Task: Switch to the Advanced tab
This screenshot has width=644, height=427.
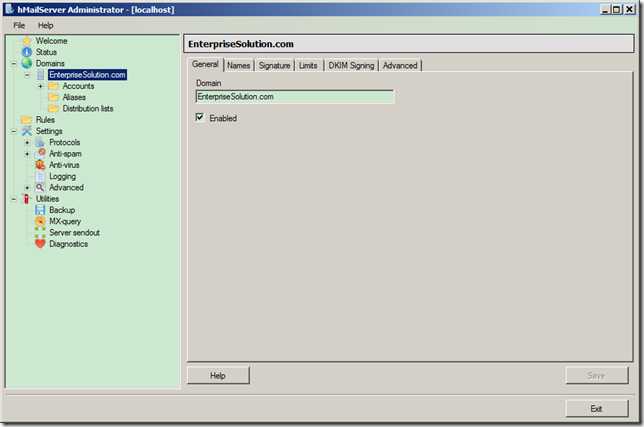Action: click(x=400, y=66)
